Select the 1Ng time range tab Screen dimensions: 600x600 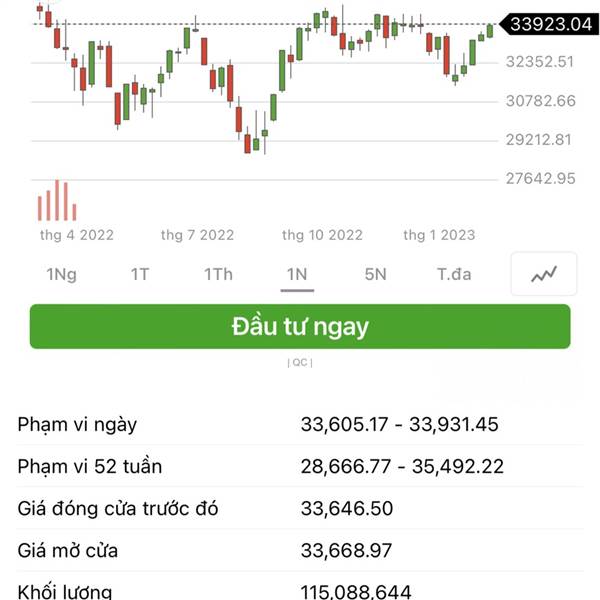(x=61, y=274)
